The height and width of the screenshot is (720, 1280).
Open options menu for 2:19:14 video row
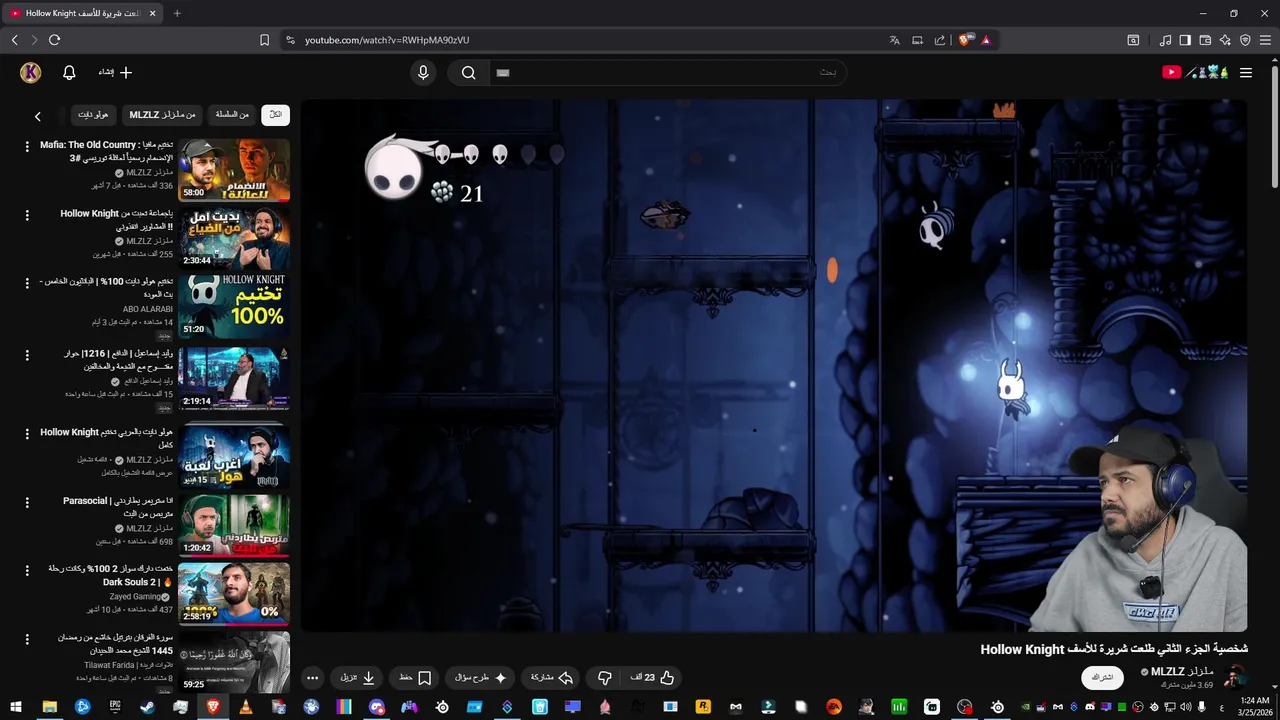point(27,355)
